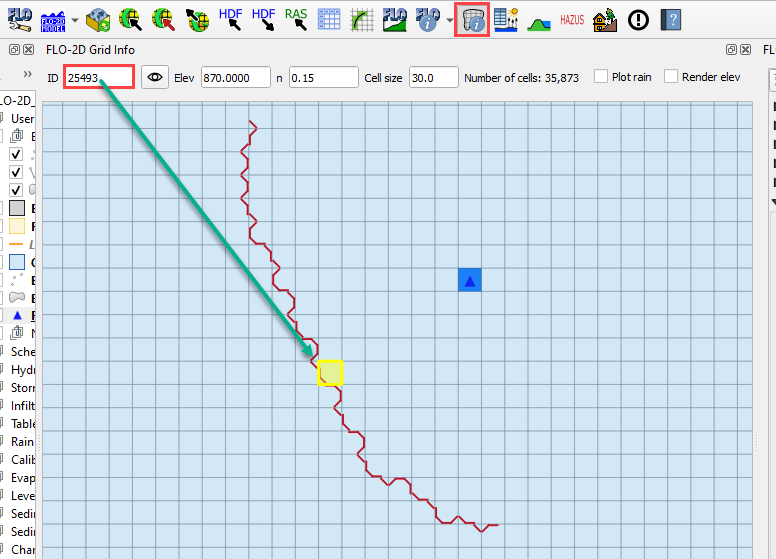Click the RAS import icon

(x=296, y=19)
